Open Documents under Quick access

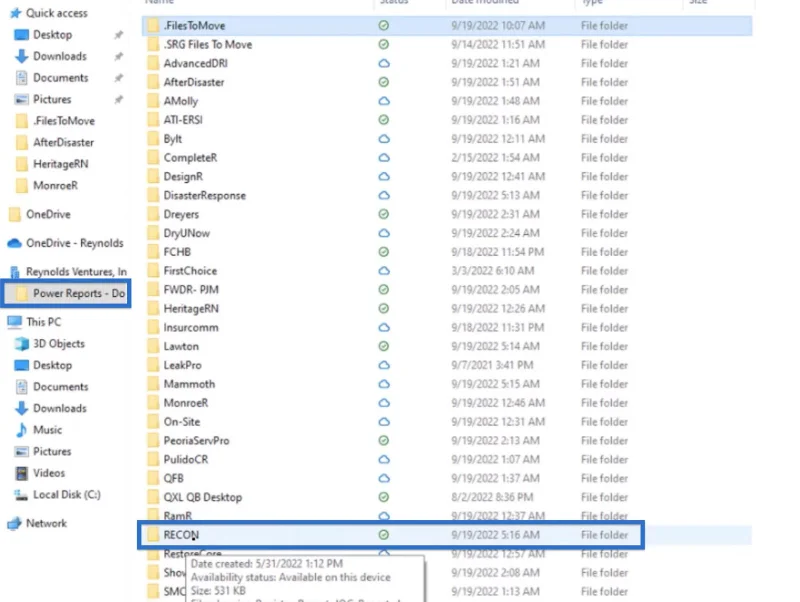point(52,78)
